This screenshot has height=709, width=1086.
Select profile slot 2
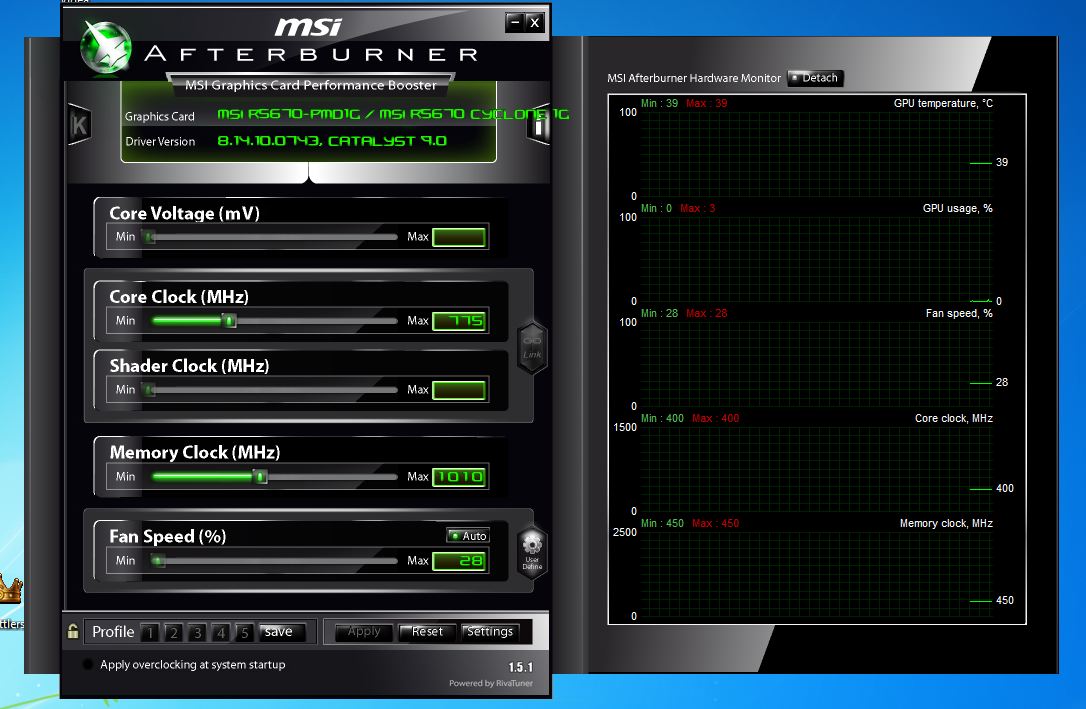tap(173, 632)
